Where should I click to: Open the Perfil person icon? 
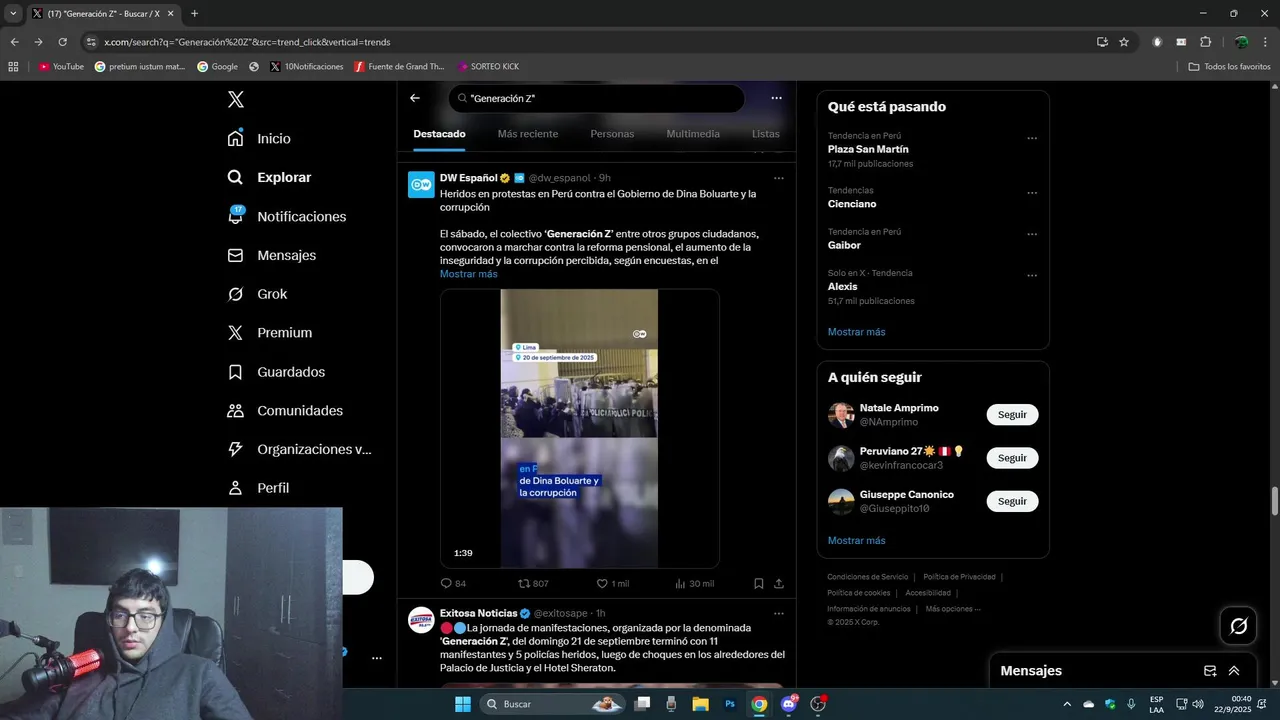pyautogui.click(x=235, y=488)
